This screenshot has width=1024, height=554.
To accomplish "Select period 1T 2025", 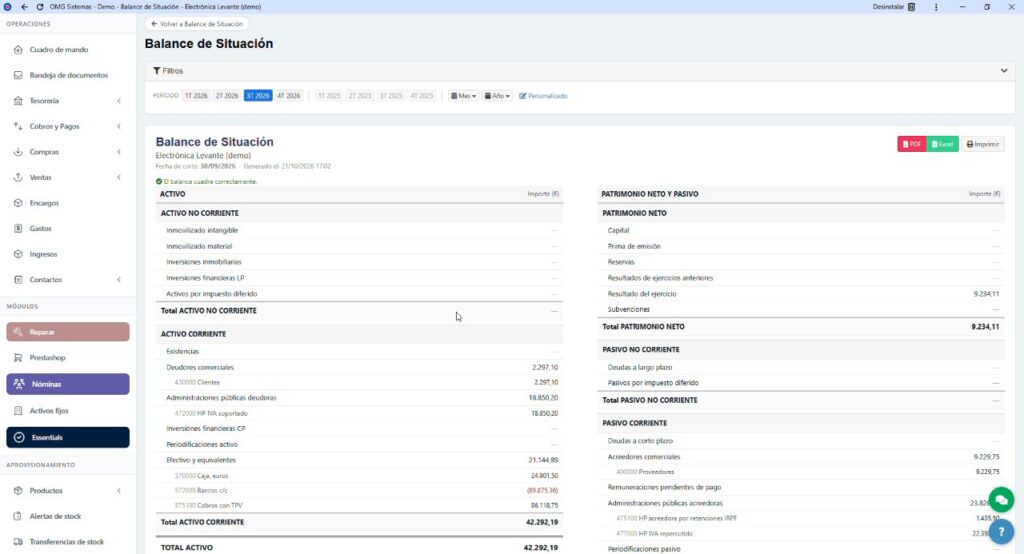I will (328, 96).
